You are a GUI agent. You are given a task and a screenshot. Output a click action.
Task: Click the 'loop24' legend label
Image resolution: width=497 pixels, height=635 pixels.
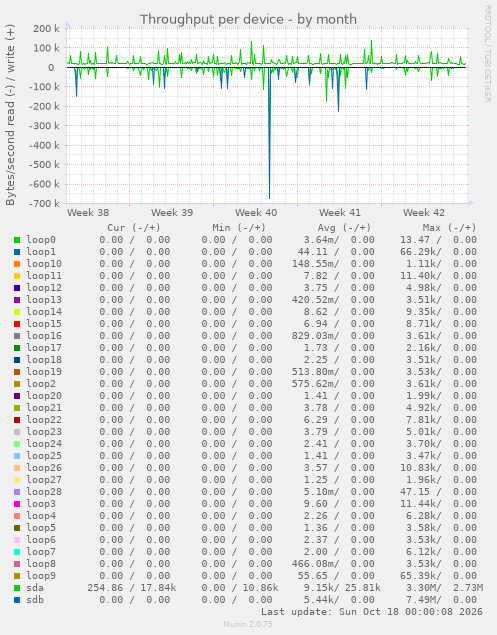[x=44, y=444]
